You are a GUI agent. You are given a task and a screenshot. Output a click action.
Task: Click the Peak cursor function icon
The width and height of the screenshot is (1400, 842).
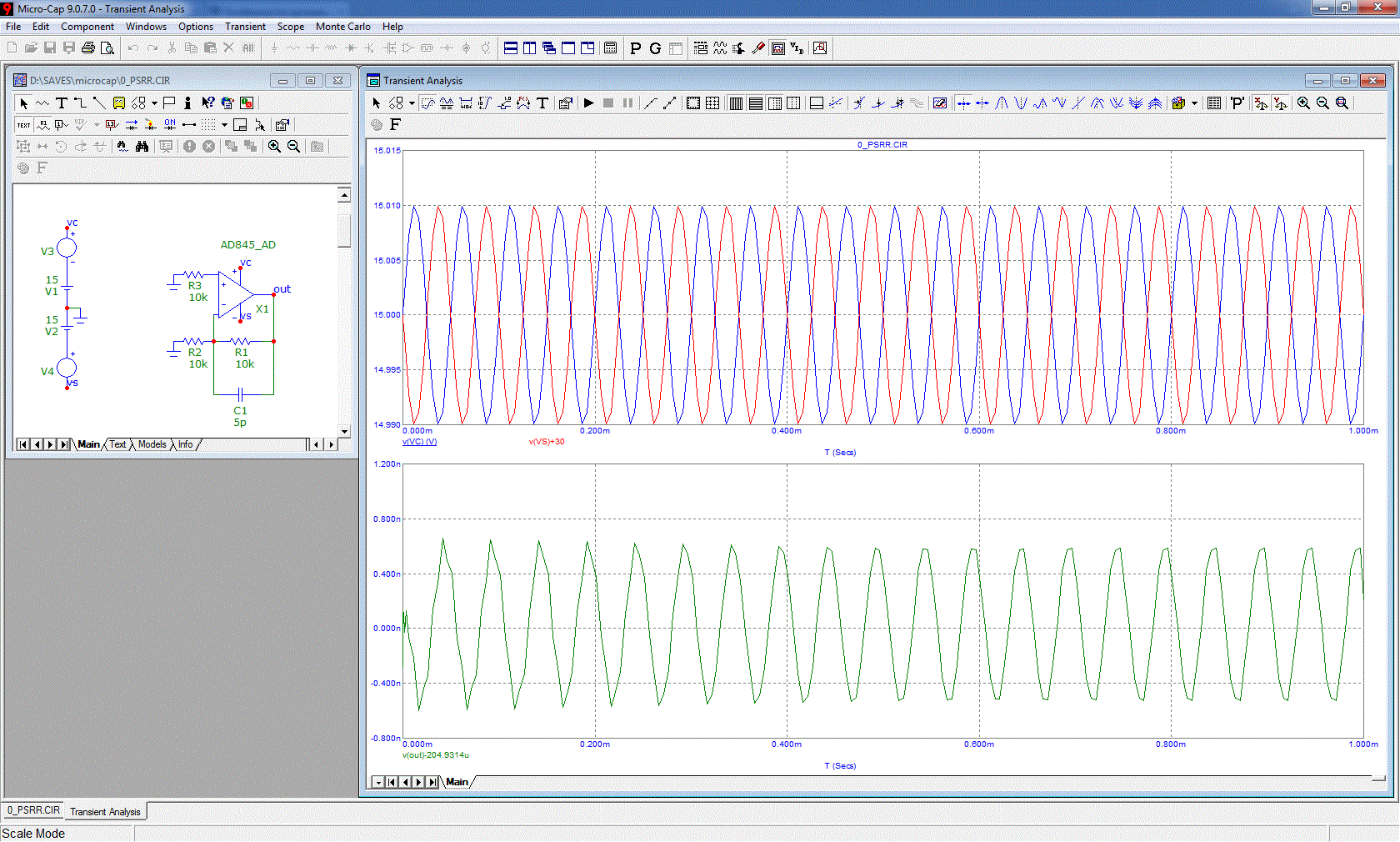pos(1002,103)
